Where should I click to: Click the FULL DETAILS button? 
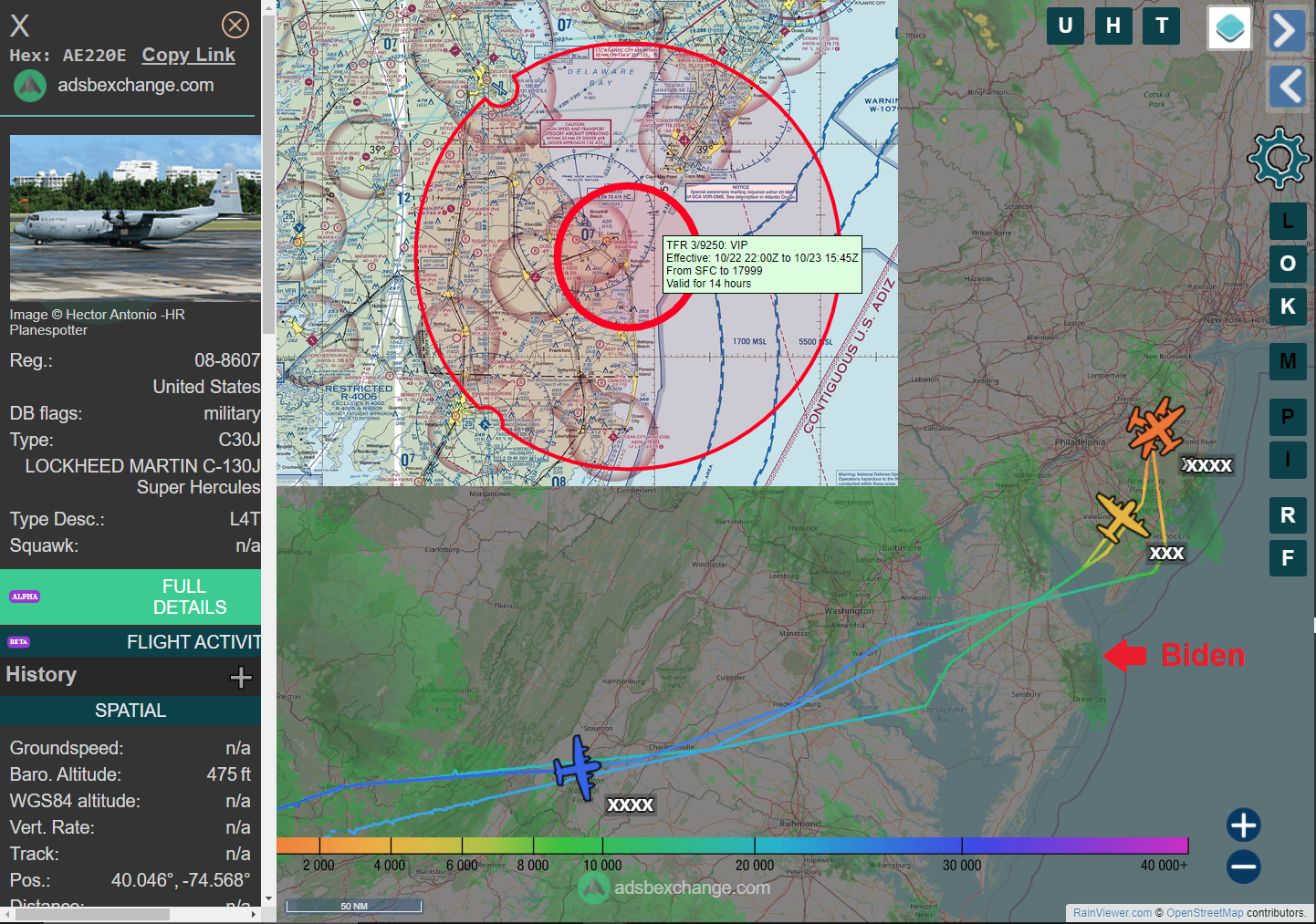[x=131, y=597]
